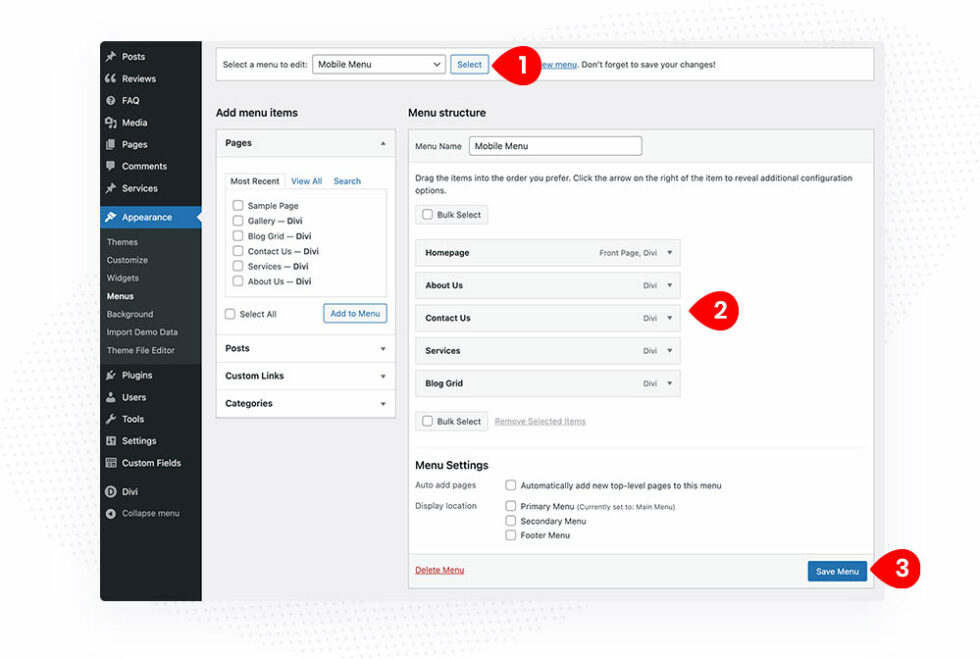Open the Tools wrench icon
980x659 pixels.
(x=112, y=419)
